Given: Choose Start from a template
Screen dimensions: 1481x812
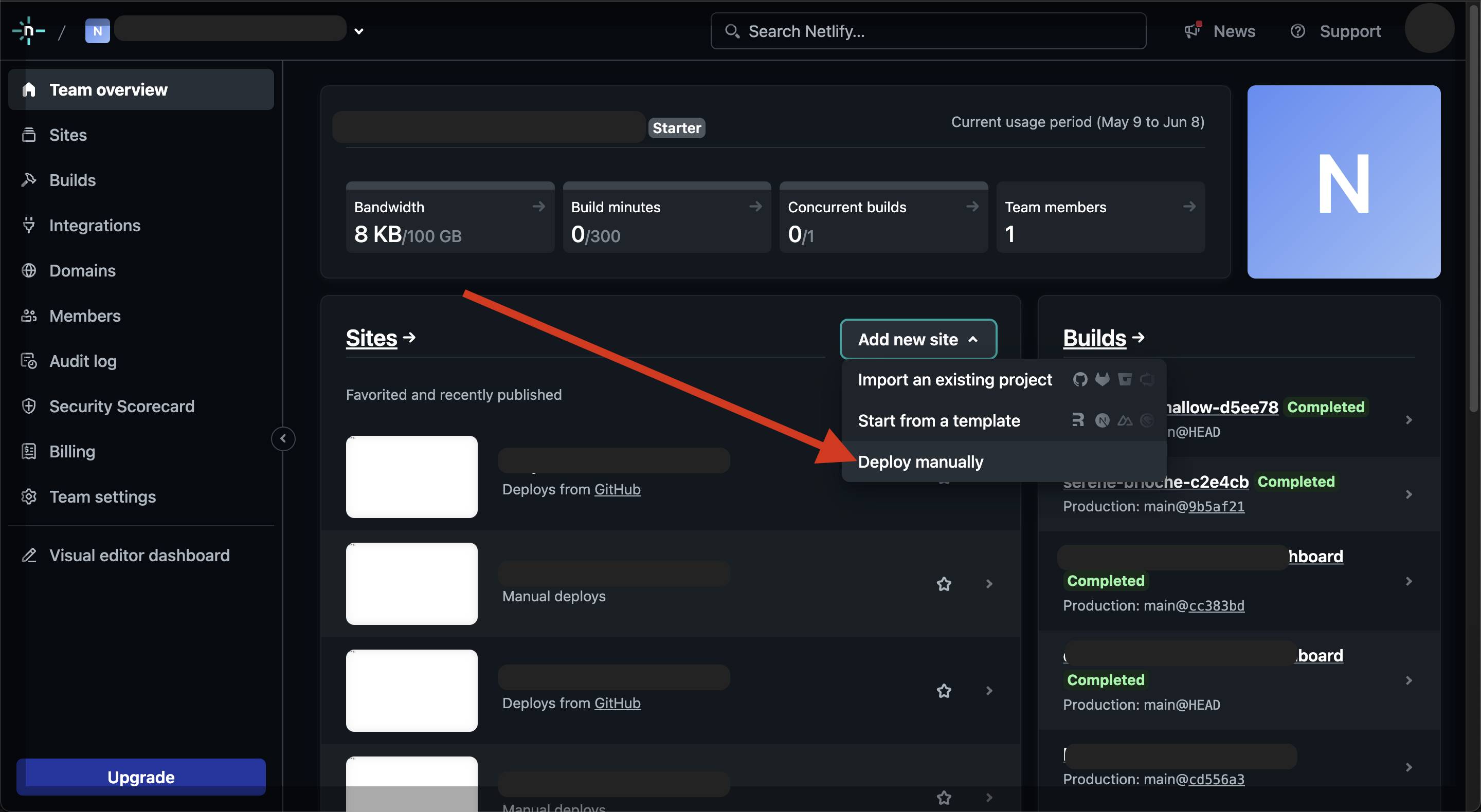Looking at the screenshot, I should point(1003,420).
